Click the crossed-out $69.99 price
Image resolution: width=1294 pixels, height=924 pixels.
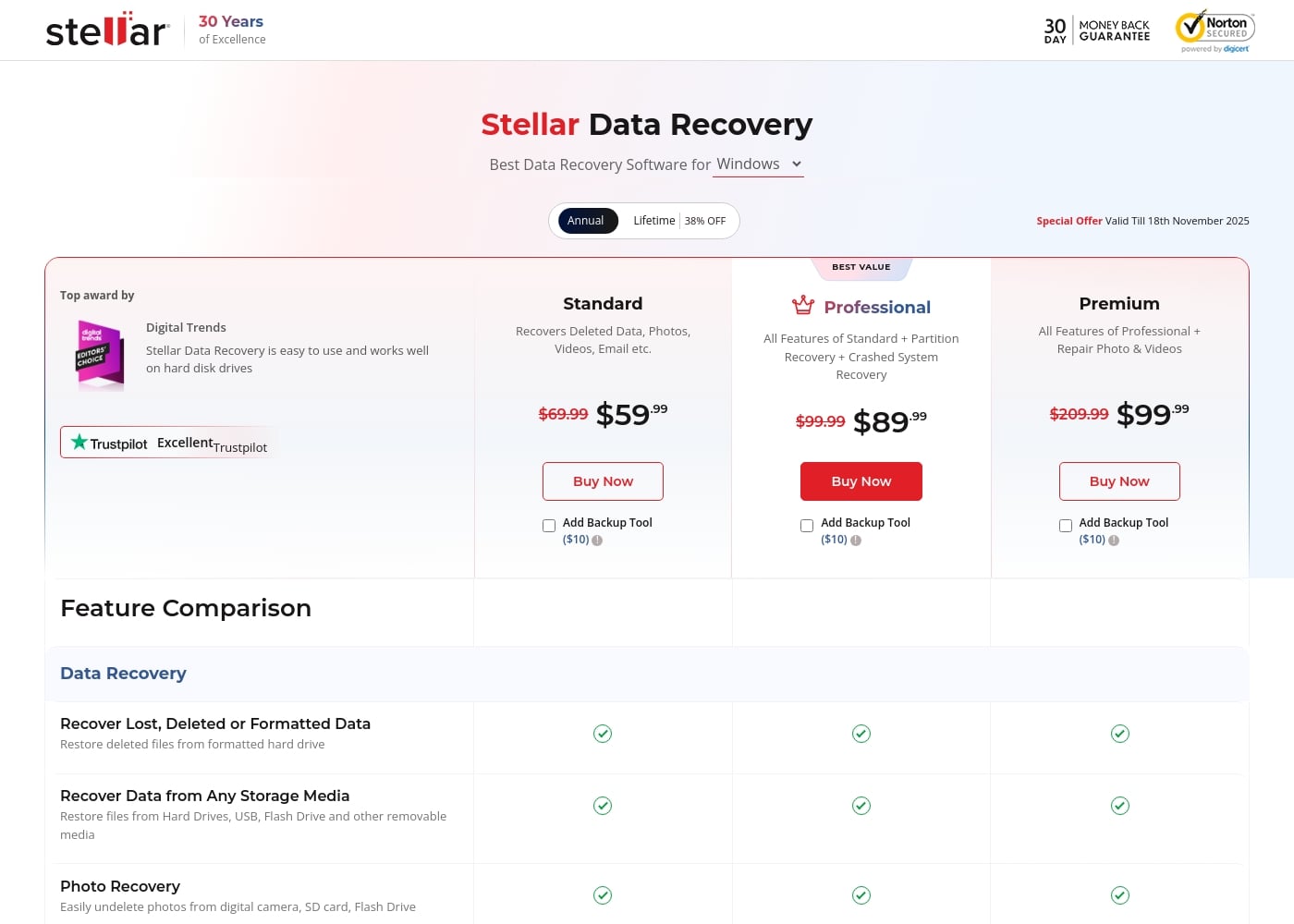pyautogui.click(x=563, y=414)
